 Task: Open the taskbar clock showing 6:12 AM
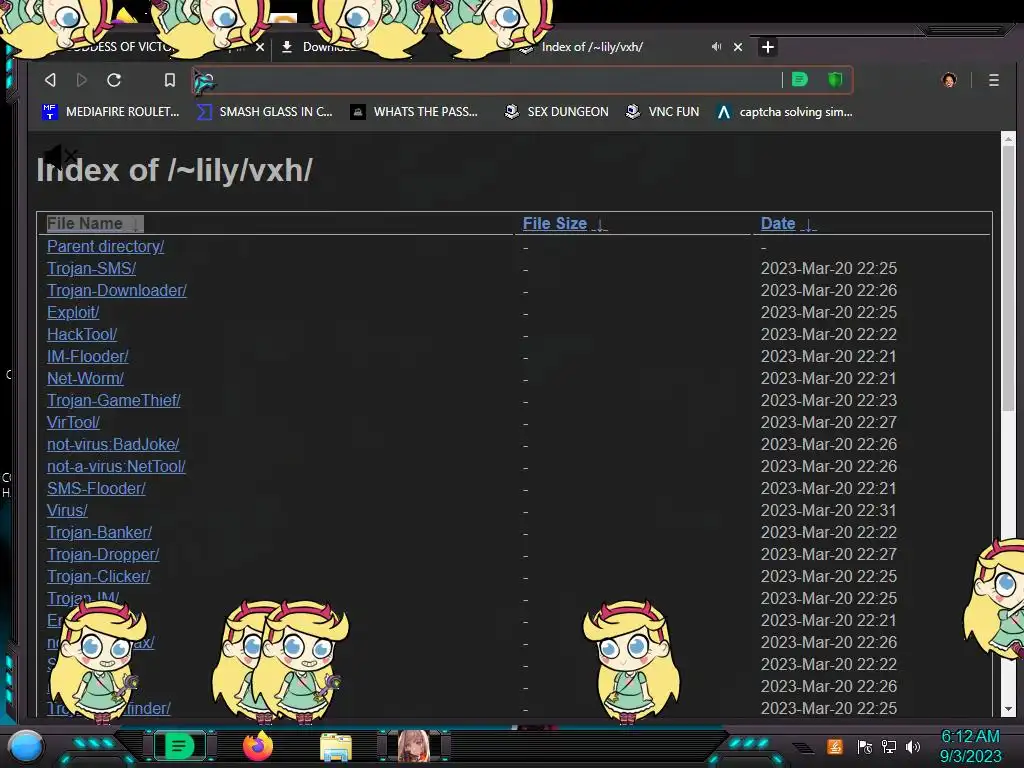970,746
